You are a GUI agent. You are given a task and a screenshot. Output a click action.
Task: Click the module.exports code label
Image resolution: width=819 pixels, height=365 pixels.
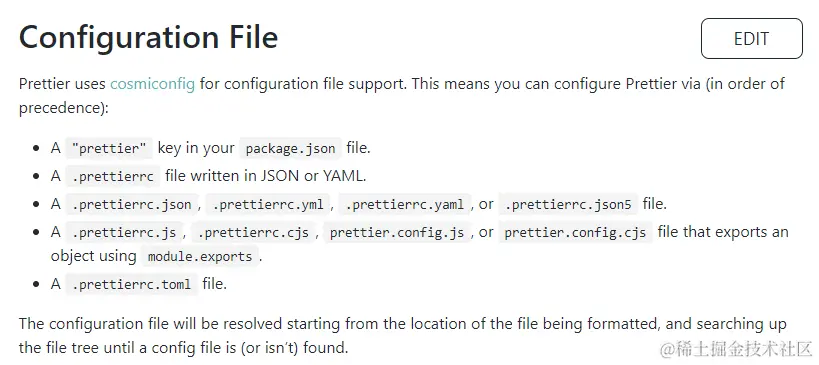pyautogui.click(x=200, y=256)
